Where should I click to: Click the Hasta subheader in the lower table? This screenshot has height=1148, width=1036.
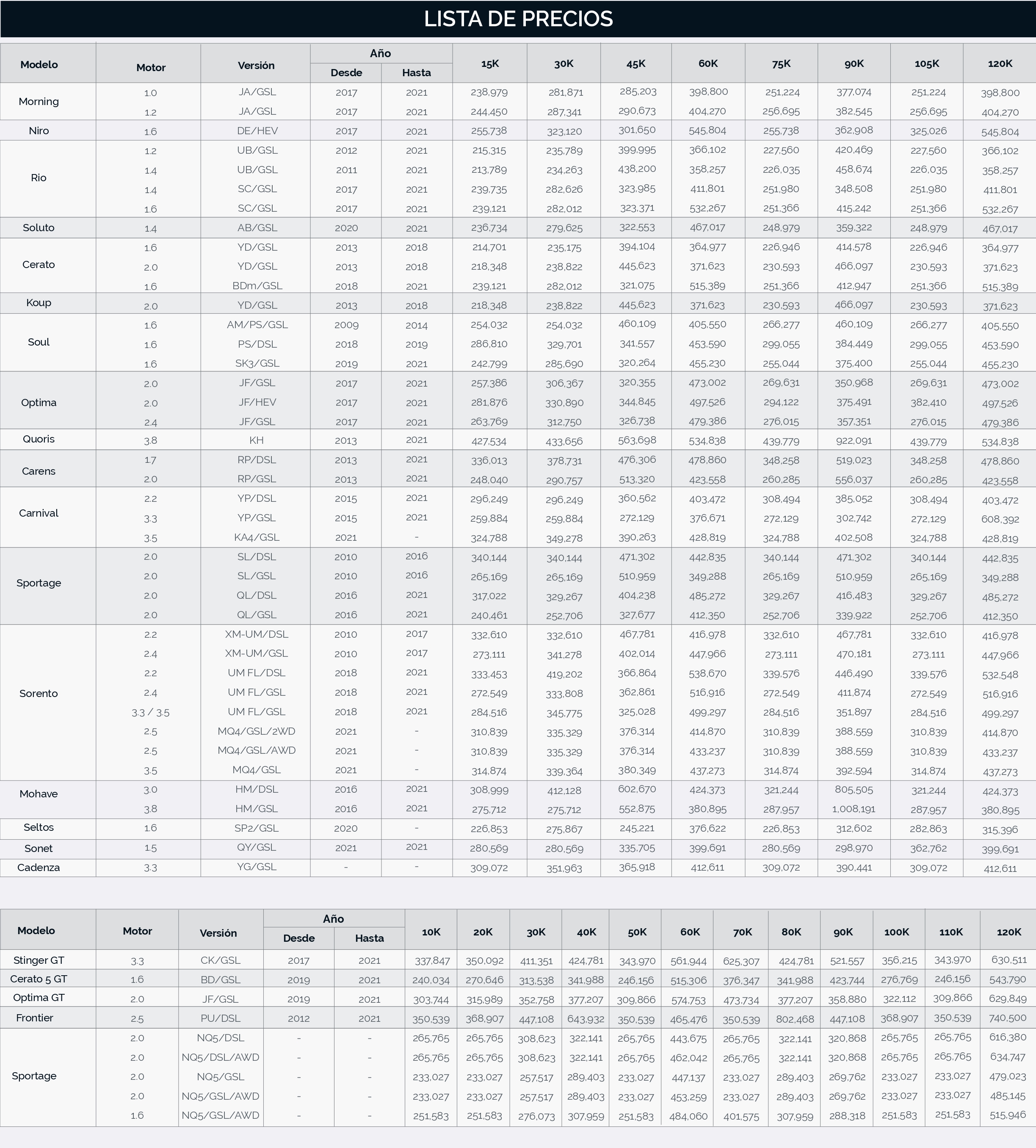click(x=369, y=938)
